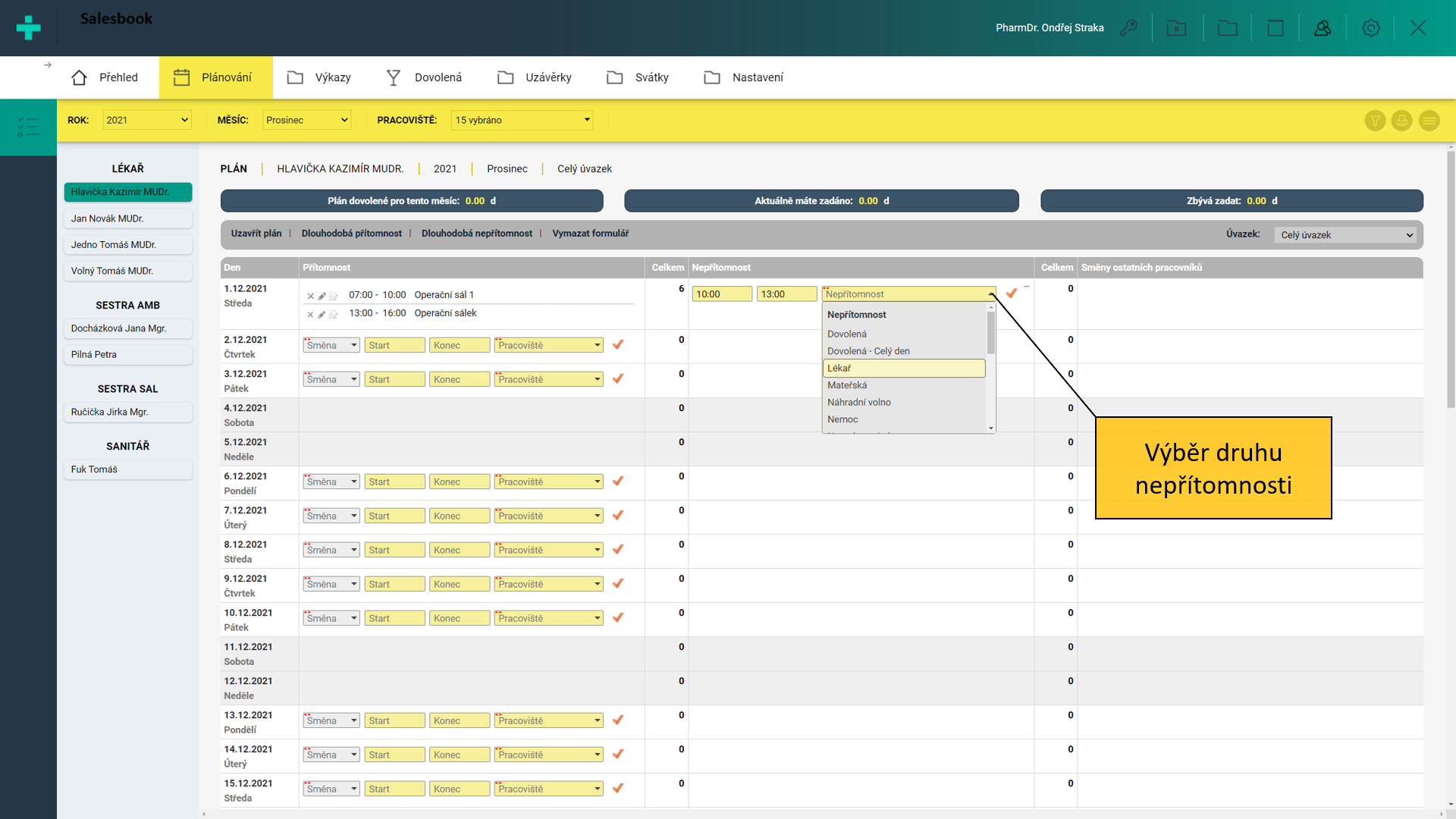Image resolution: width=1456 pixels, height=819 pixels.
Task: Click the Dlouhodobá nepřítomnost link
Action: [x=477, y=234]
